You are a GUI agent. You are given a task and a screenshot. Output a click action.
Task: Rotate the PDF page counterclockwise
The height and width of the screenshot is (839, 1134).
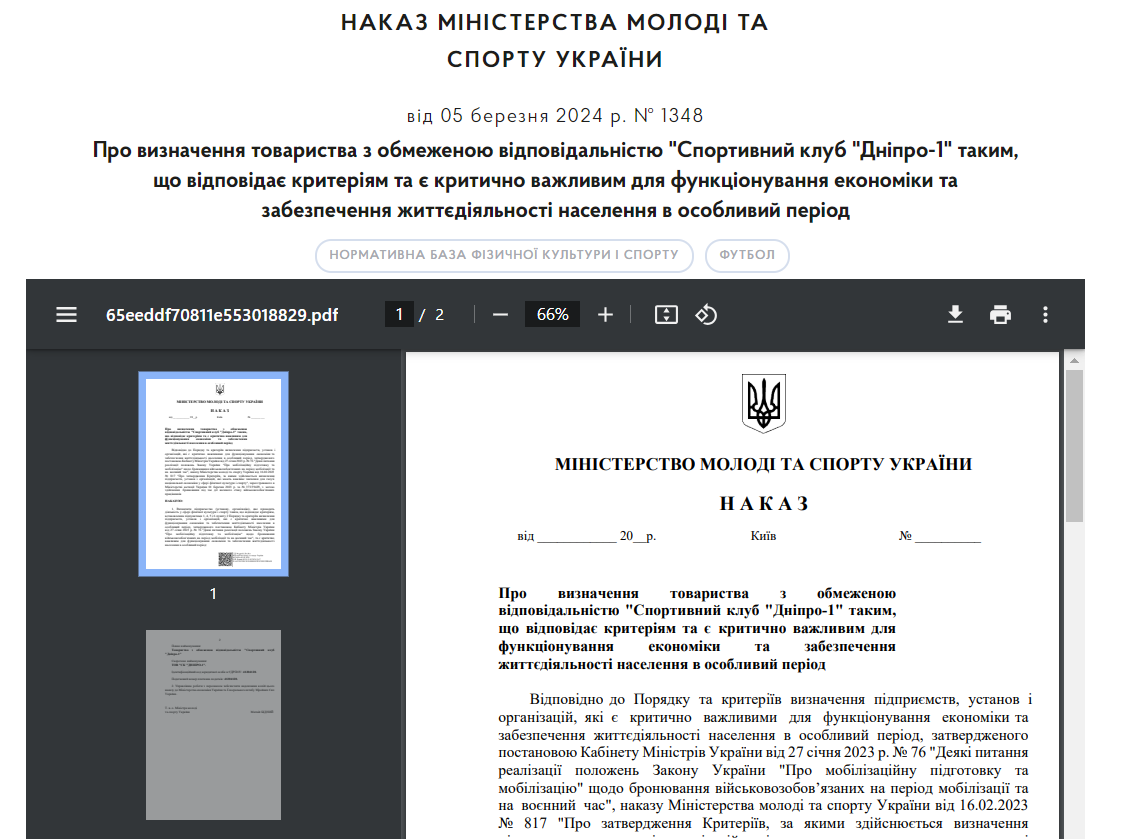click(x=706, y=314)
